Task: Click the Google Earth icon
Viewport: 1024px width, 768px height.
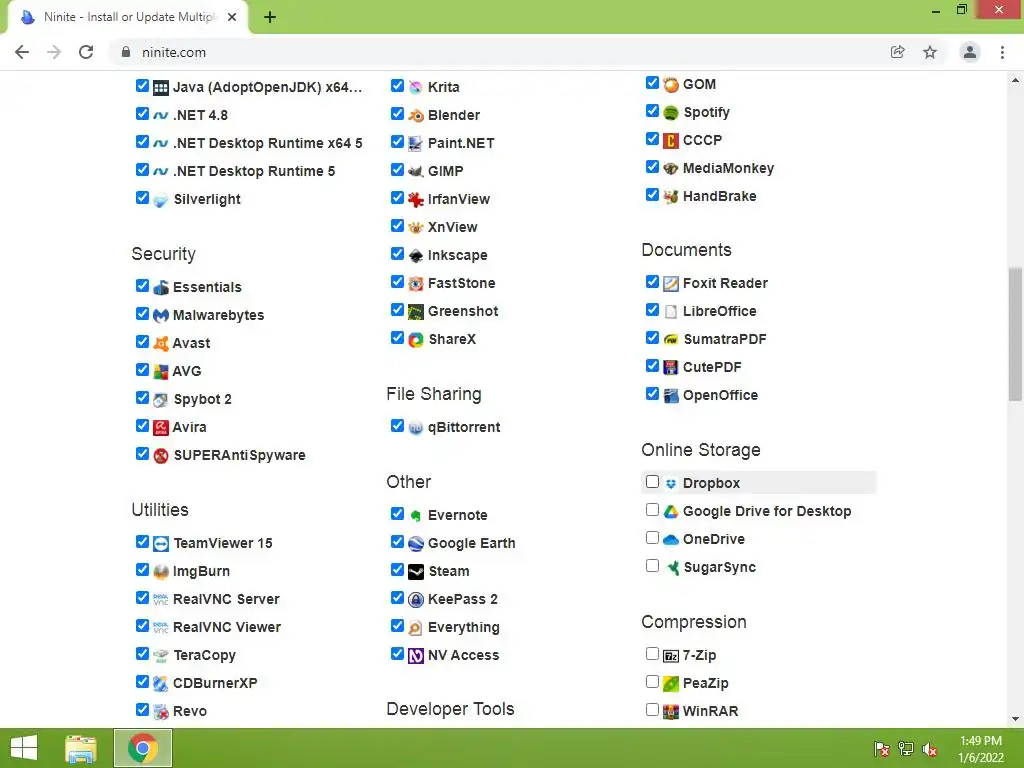Action: tap(415, 544)
